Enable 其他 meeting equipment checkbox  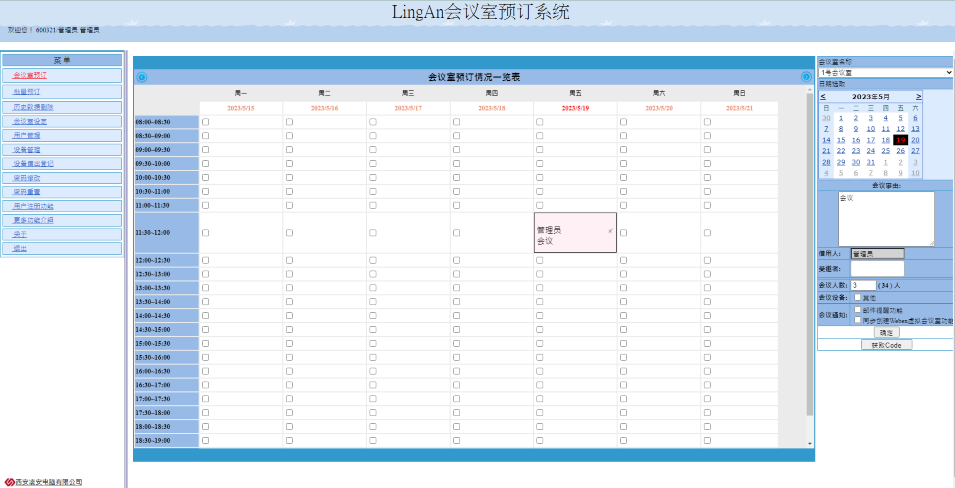click(857, 297)
